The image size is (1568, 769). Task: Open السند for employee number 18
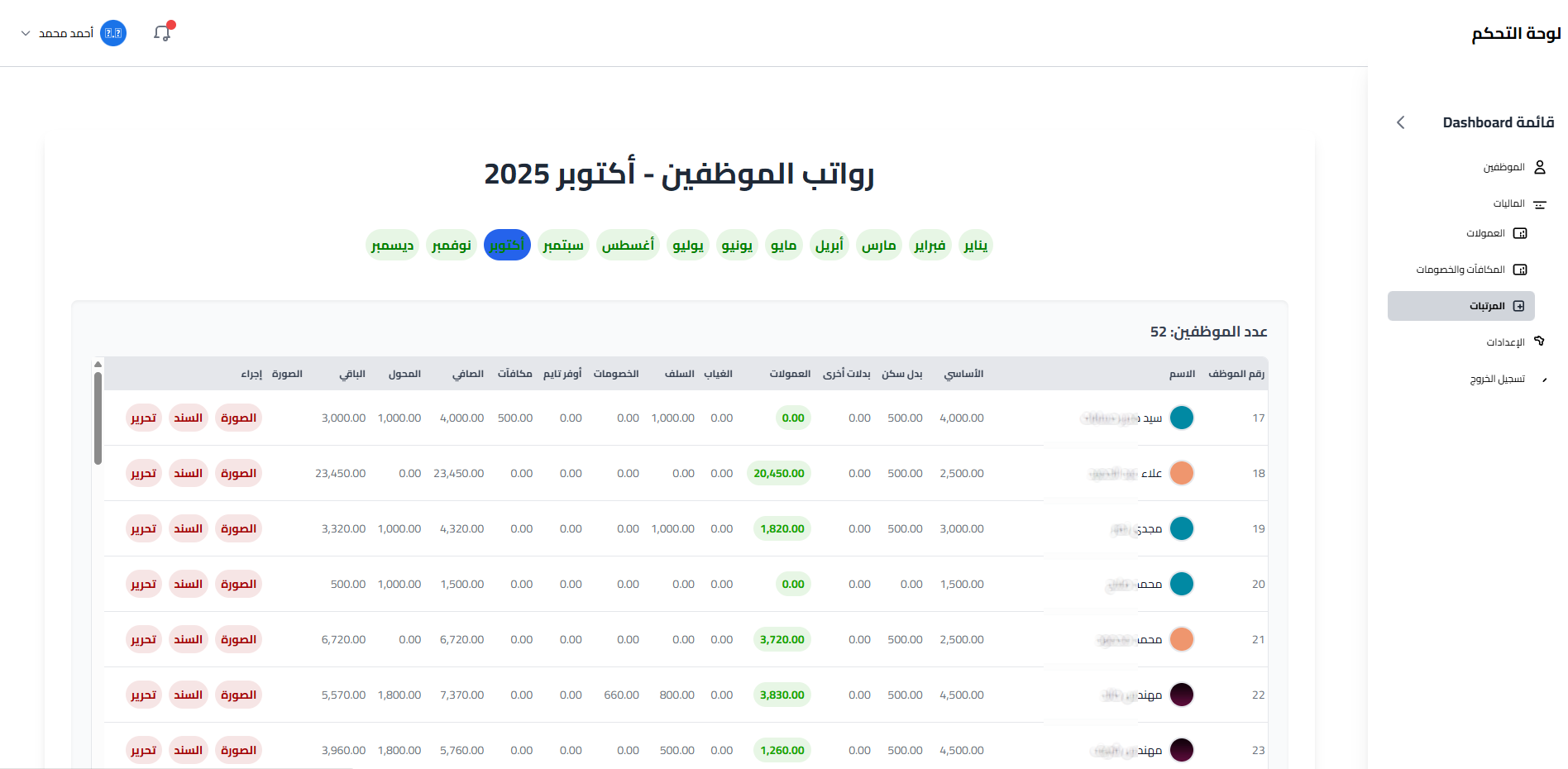click(x=188, y=473)
